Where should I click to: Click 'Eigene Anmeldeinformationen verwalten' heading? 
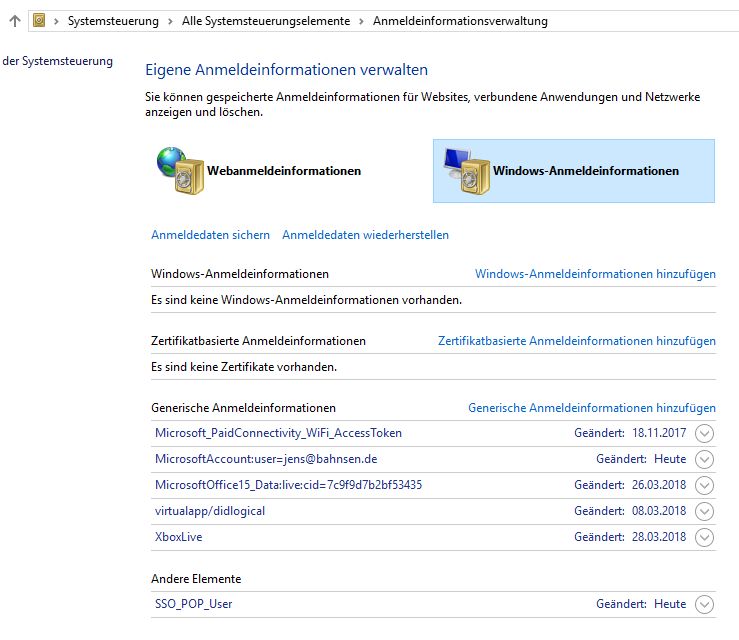tap(286, 70)
